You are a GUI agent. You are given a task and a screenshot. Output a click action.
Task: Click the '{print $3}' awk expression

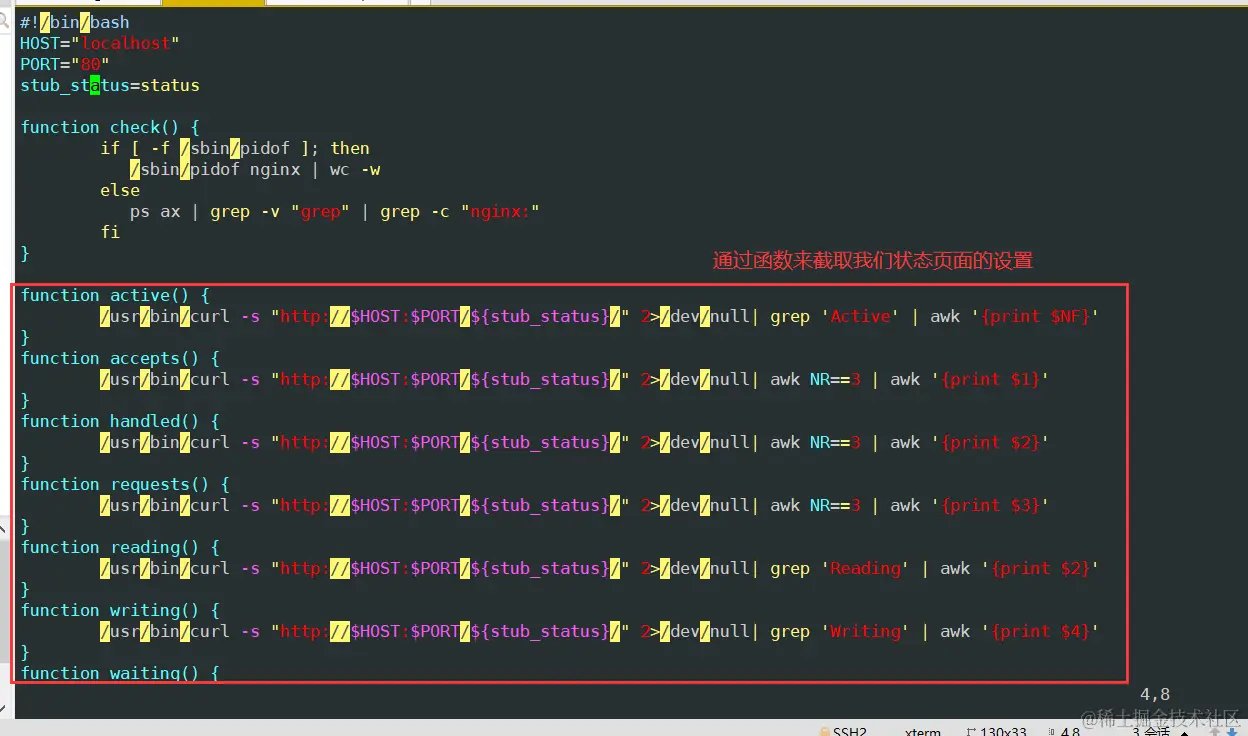(x=991, y=505)
